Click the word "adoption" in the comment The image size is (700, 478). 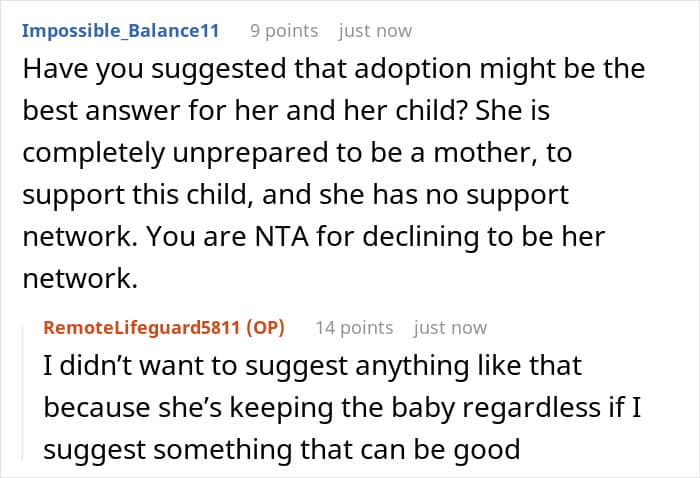(x=379, y=72)
